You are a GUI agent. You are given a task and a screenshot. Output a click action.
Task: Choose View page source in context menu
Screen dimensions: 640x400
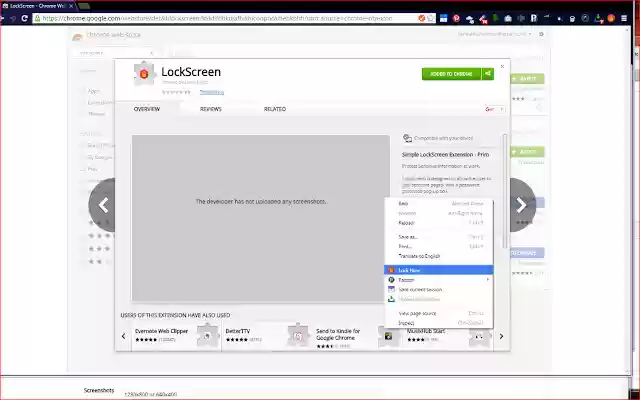click(439, 313)
